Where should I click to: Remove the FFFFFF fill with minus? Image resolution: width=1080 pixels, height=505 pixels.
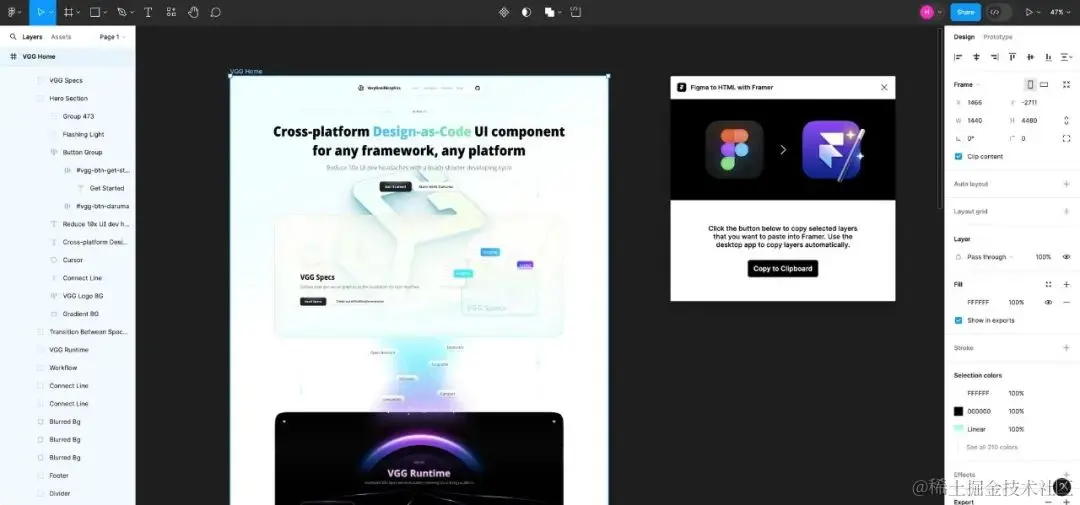[x=1066, y=302]
